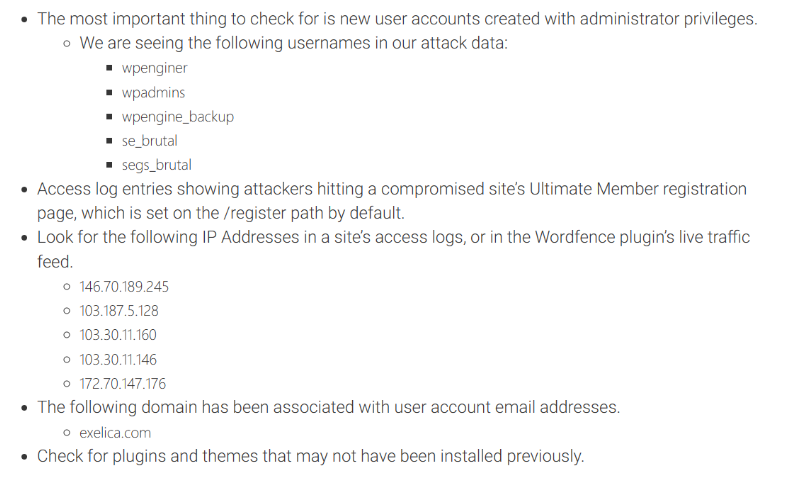Viewport: 790px width, 484px height.
Task: Click the wpenginer username entry
Action: [154, 69]
